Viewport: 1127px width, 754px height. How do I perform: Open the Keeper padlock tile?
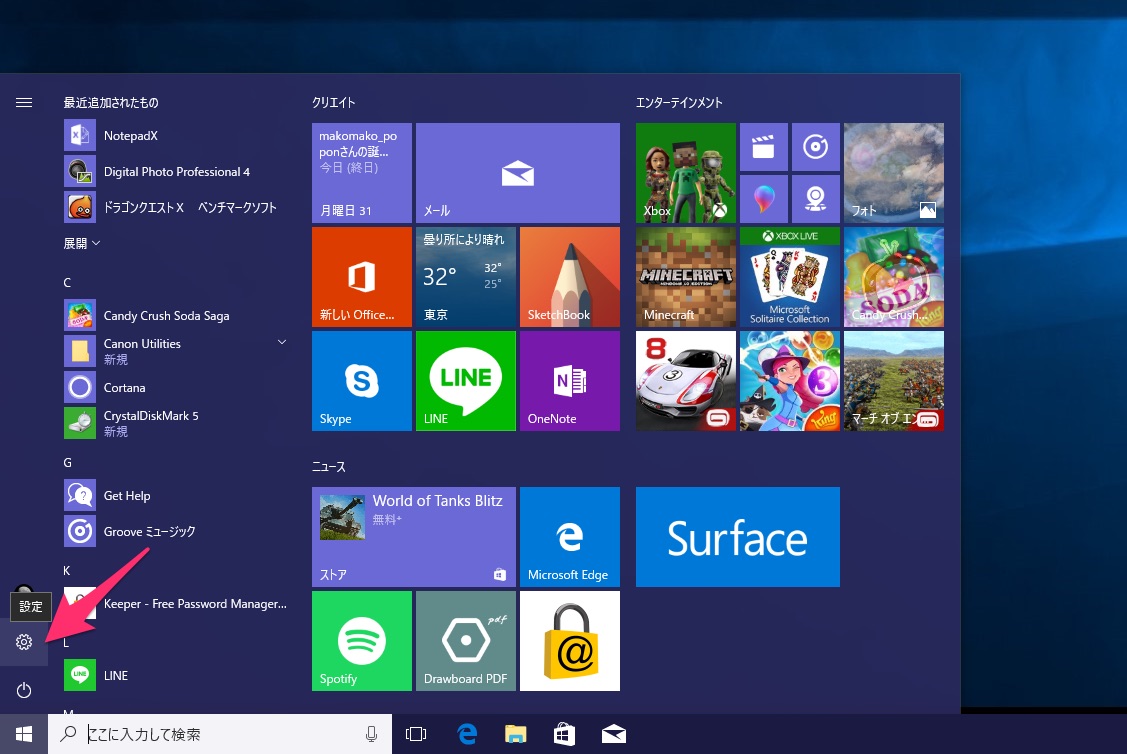pos(570,641)
